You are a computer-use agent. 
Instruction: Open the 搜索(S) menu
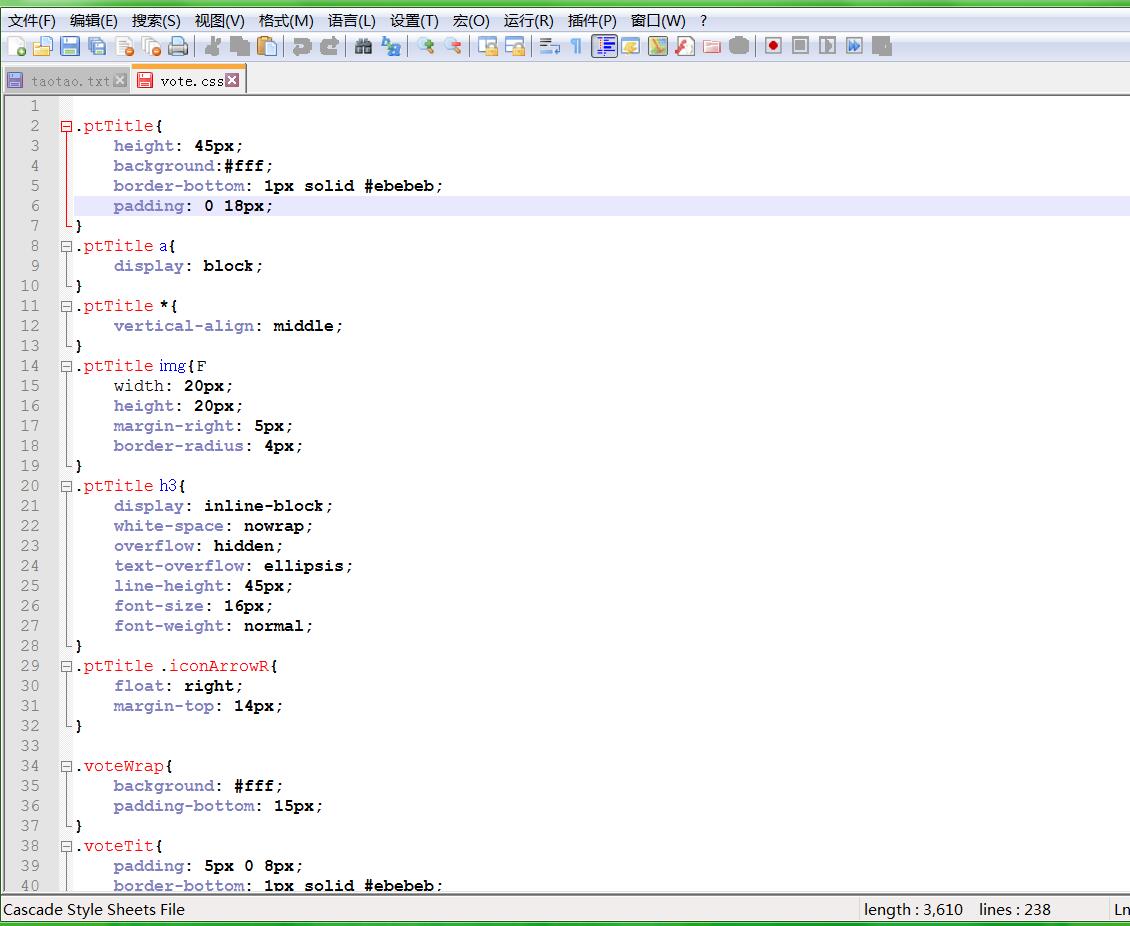[x=156, y=20]
